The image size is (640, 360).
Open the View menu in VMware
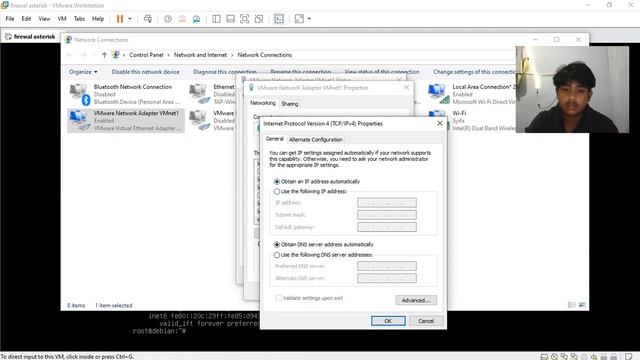pos(44,19)
